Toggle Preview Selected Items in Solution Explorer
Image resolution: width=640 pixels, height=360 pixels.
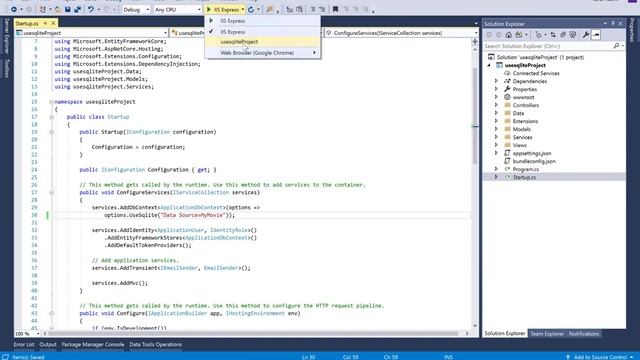click(596, 35)
